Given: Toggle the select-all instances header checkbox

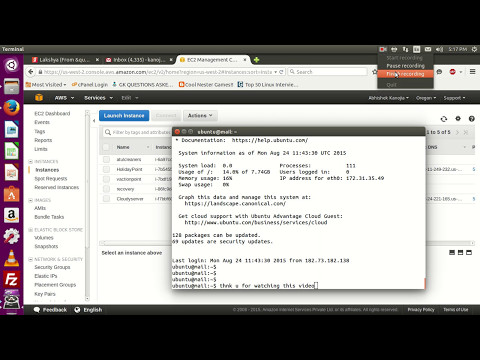Looking at the screenshot, I should (106, 147).
